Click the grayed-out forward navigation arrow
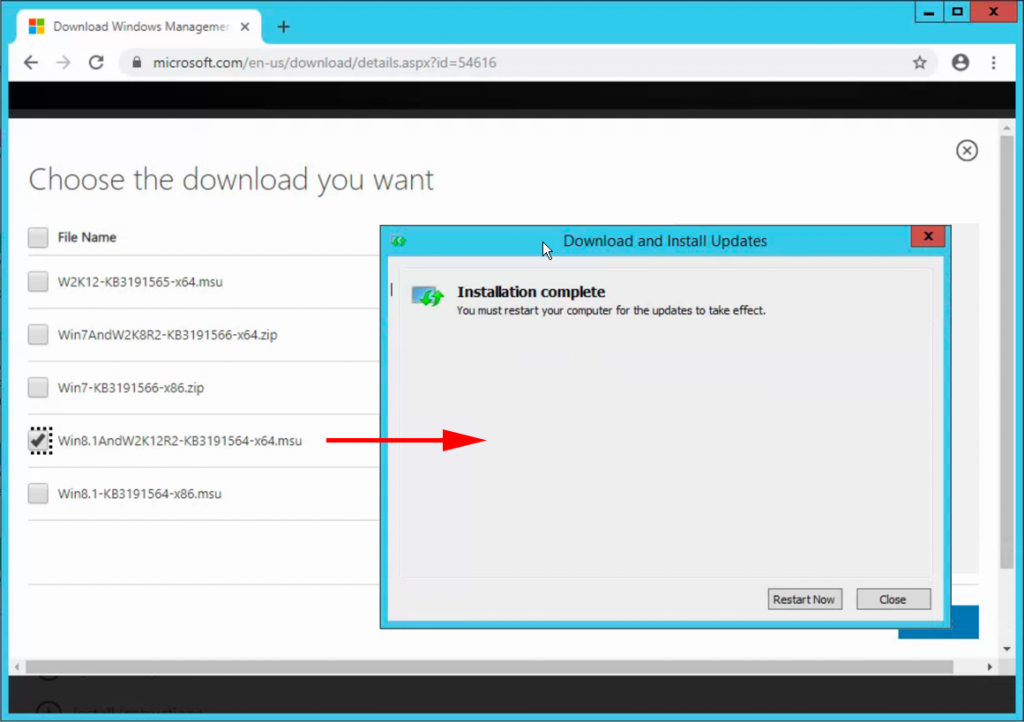The image size is (1024, 722). click(62, 62)
